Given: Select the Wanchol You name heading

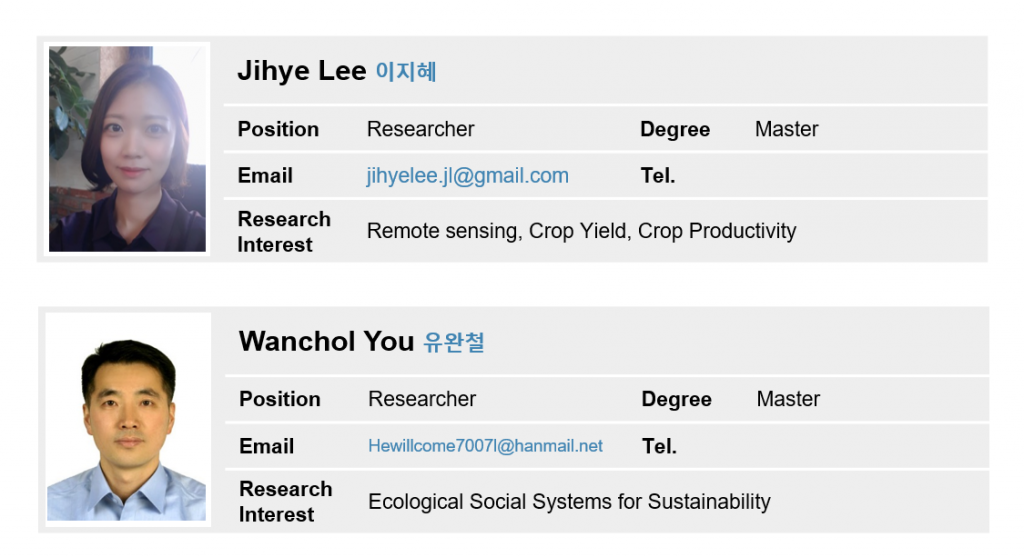Looking at the screenshot, I should point(326,341).
